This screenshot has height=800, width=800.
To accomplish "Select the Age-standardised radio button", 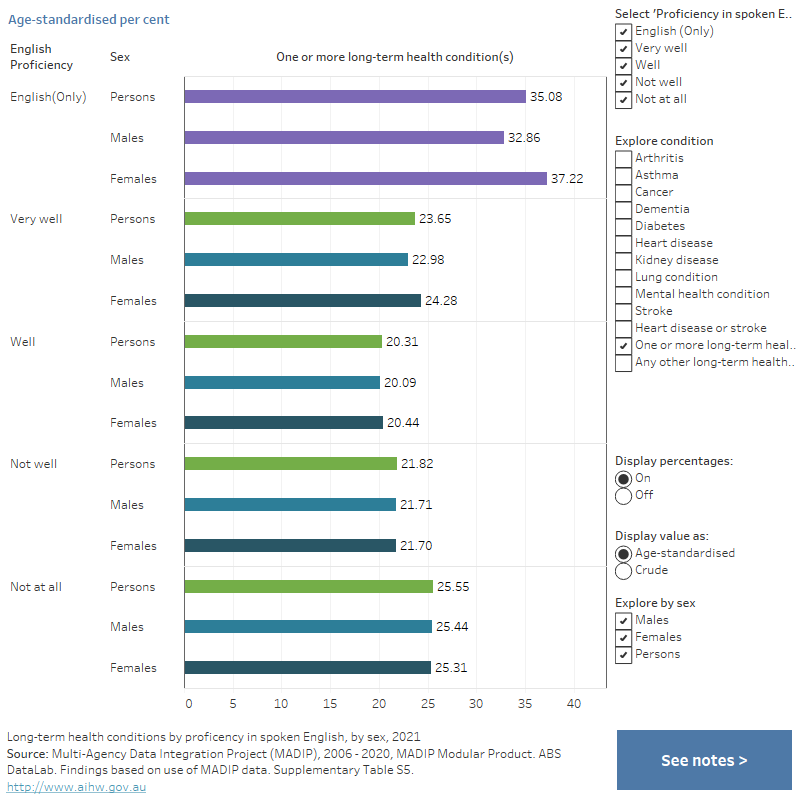I will point(623,553).
